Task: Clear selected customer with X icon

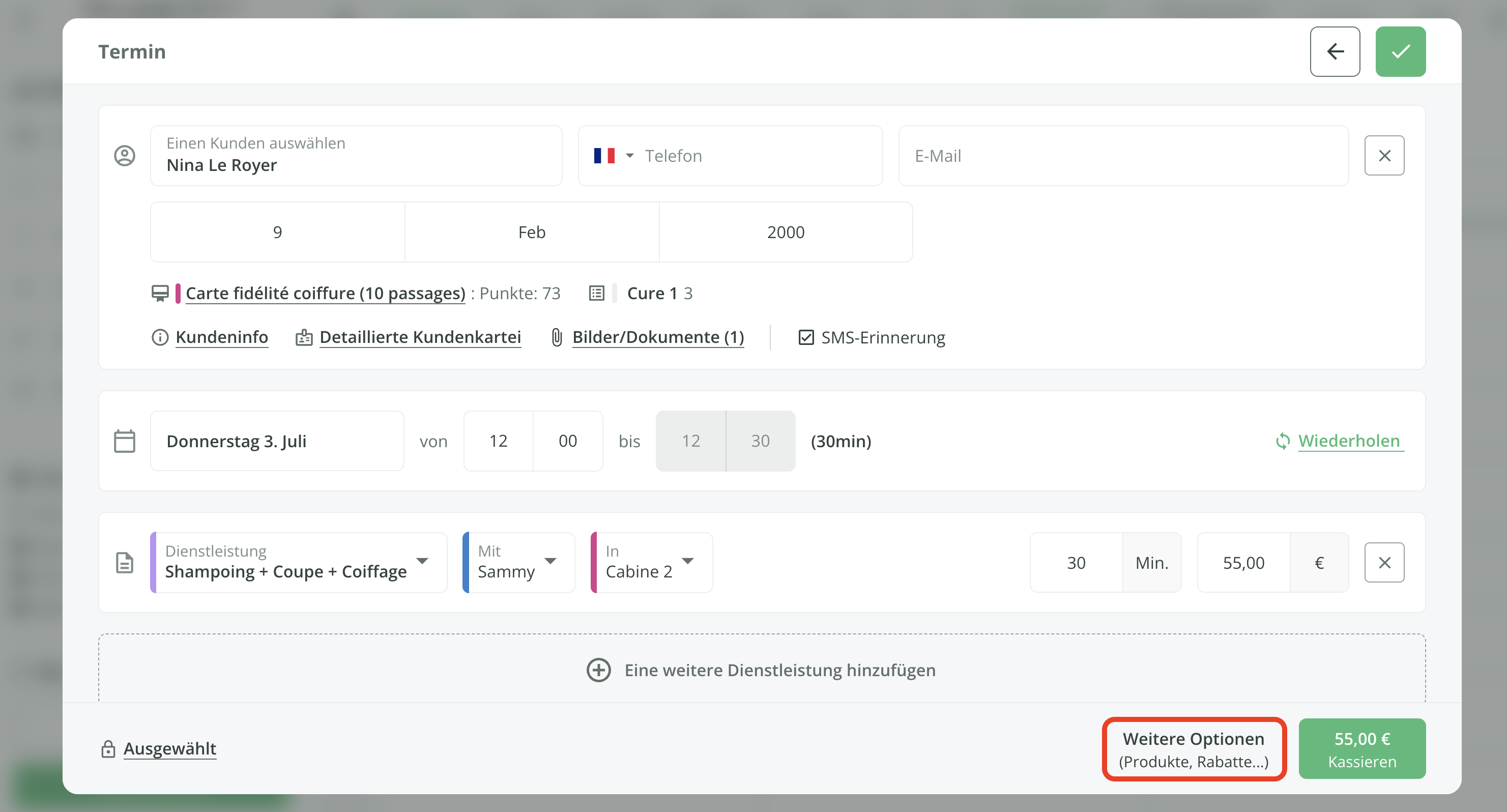Action: [x=1384, y=156]
